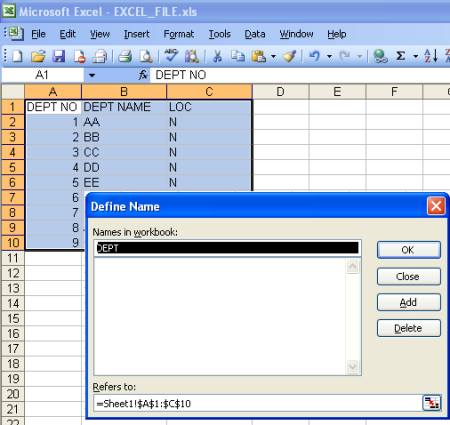Run the Spelling check icon
Screen dimensions: 450x425
click(x=171, y=56)
